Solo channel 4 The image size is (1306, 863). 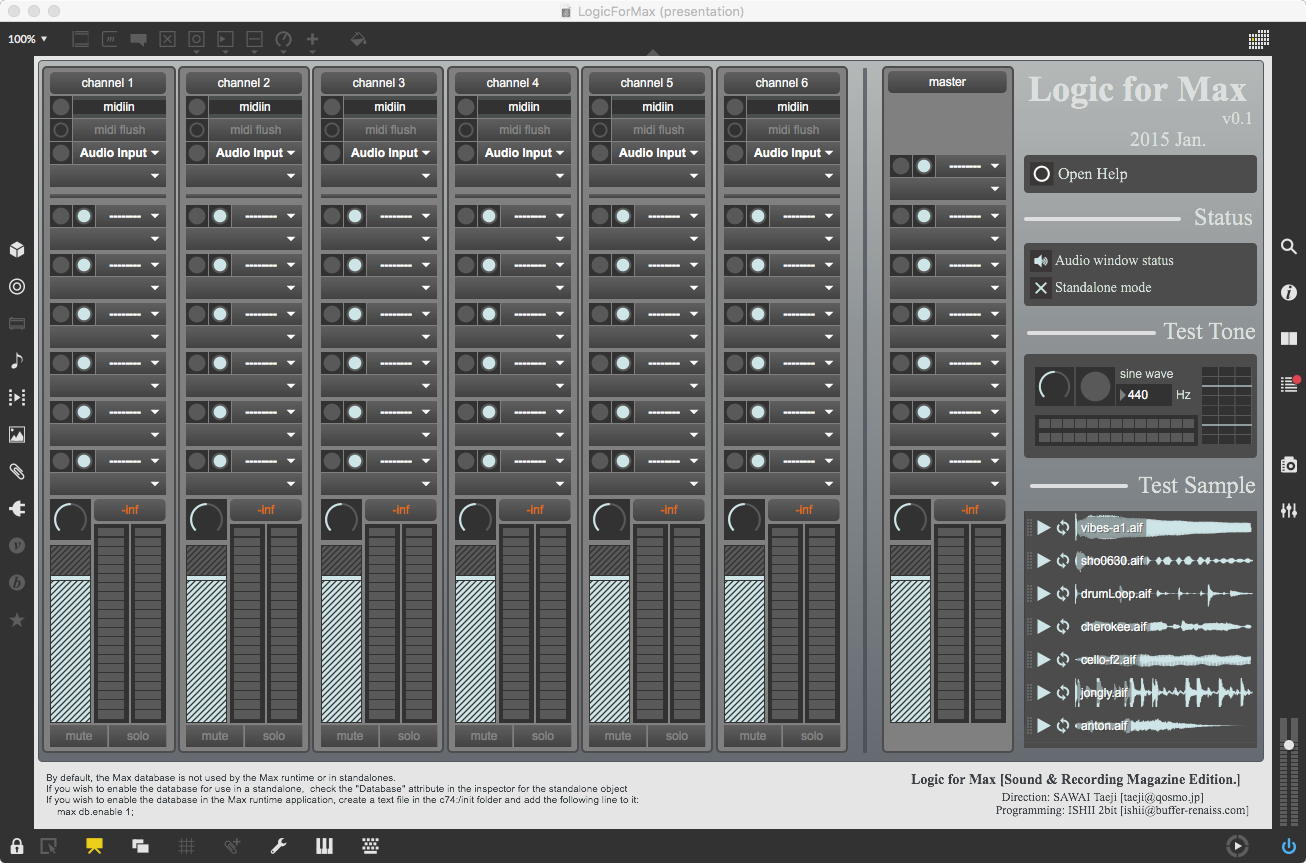(543, 736)
